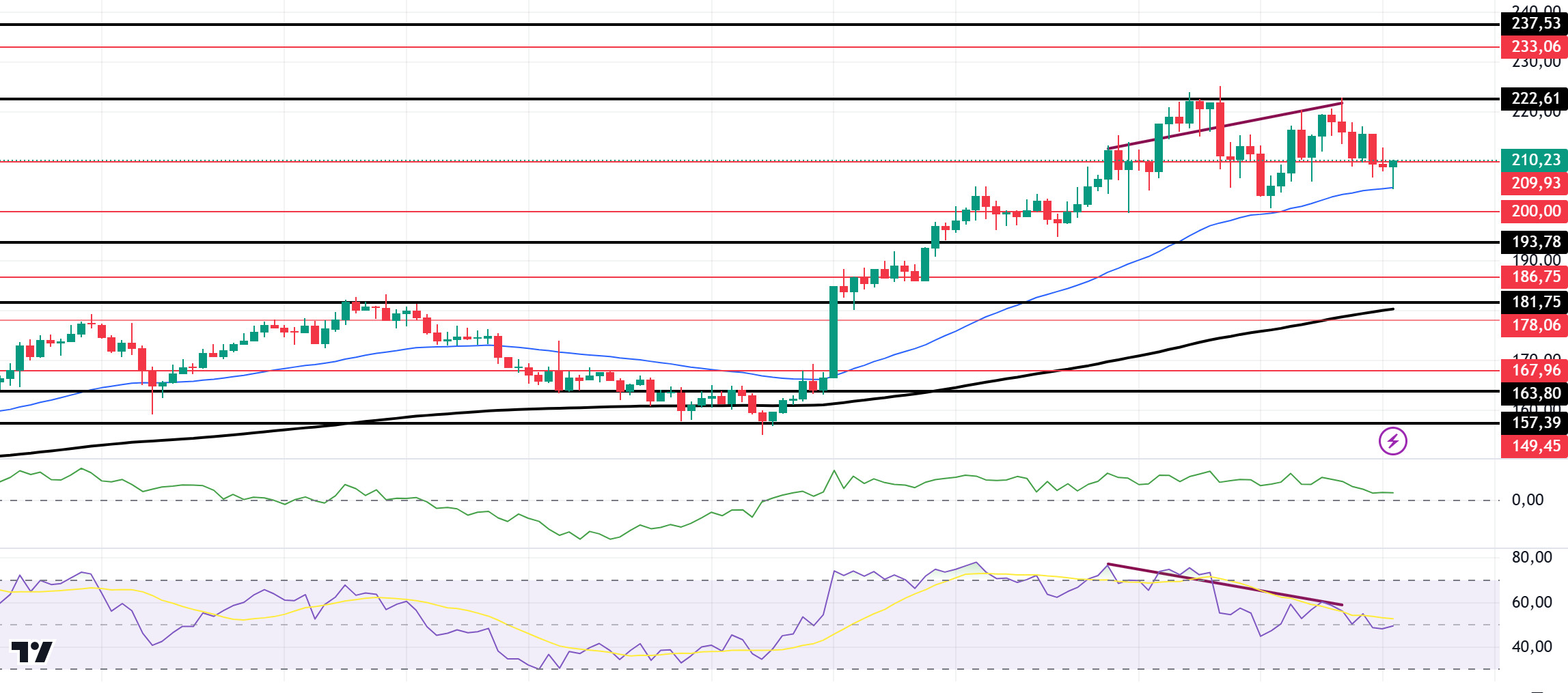Click the green 210,23 current price label
1568x693 pixels.
(1535, 160)
